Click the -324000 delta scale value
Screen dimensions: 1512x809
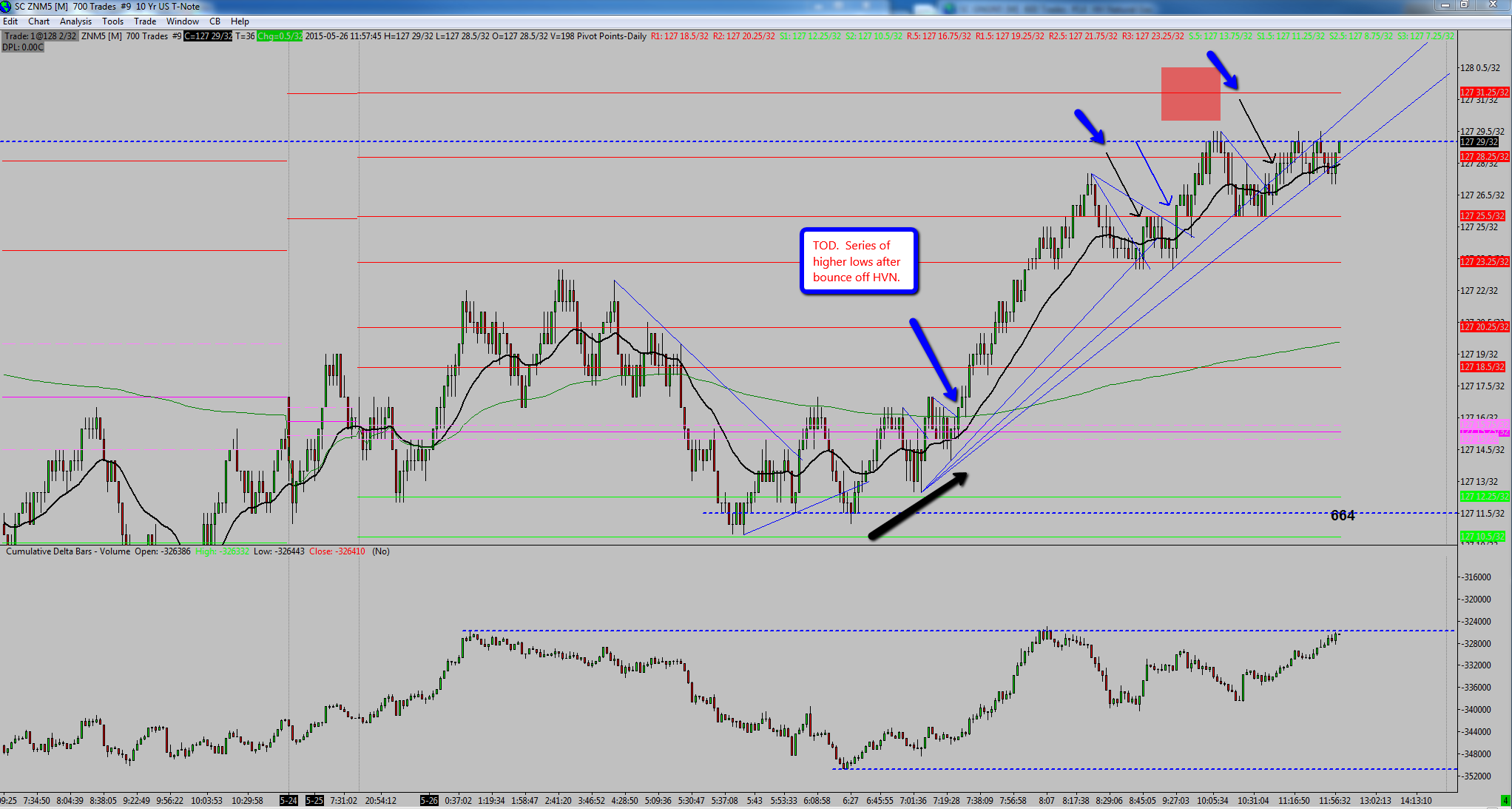(1475, 622)
